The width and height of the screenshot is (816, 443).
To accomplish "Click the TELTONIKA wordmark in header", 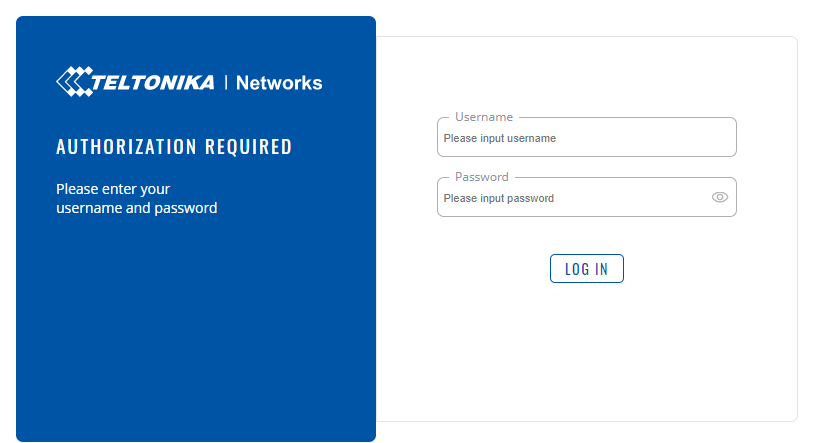I will coord(152,82).
